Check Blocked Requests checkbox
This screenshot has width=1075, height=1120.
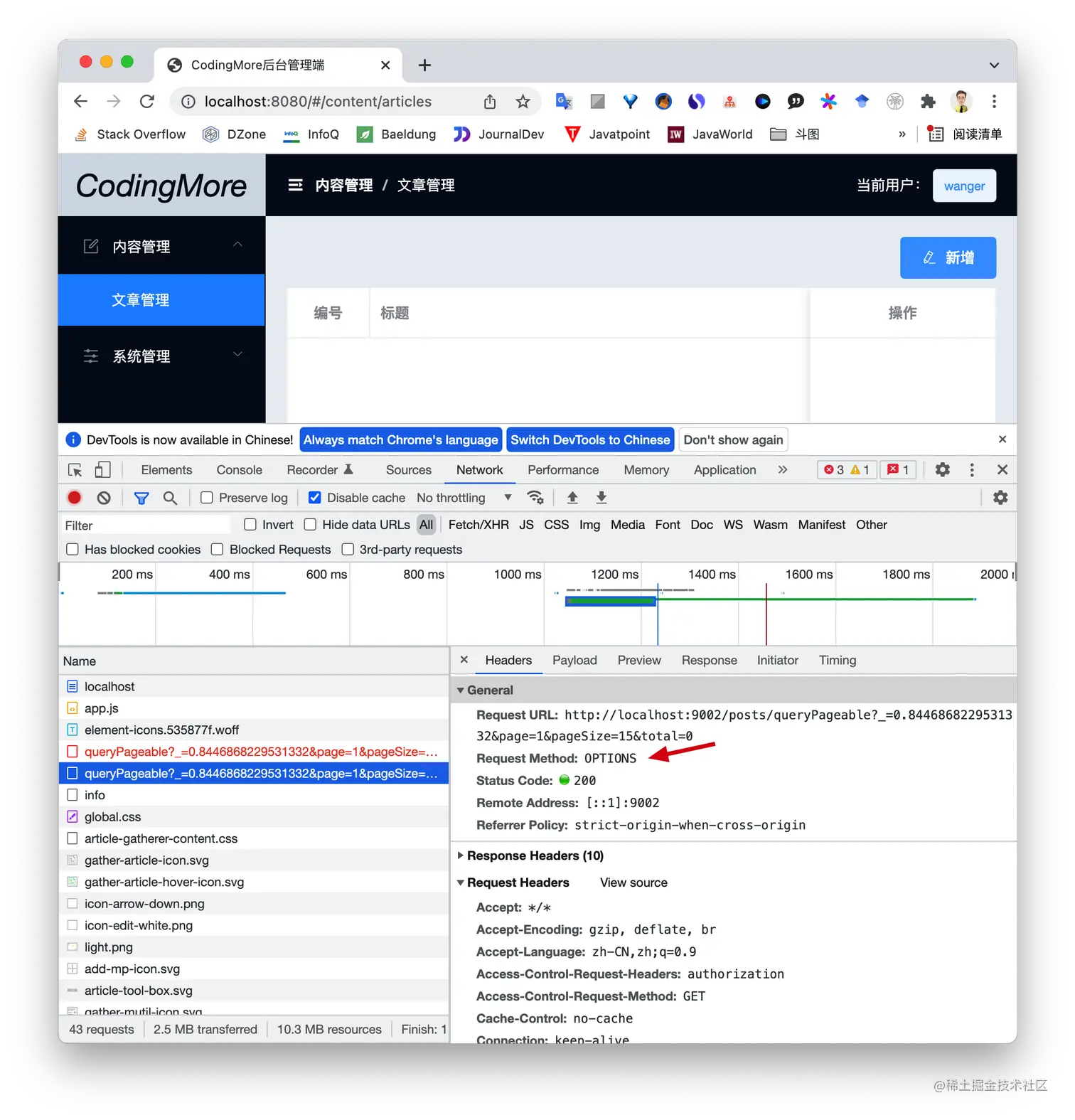[218, 550]
